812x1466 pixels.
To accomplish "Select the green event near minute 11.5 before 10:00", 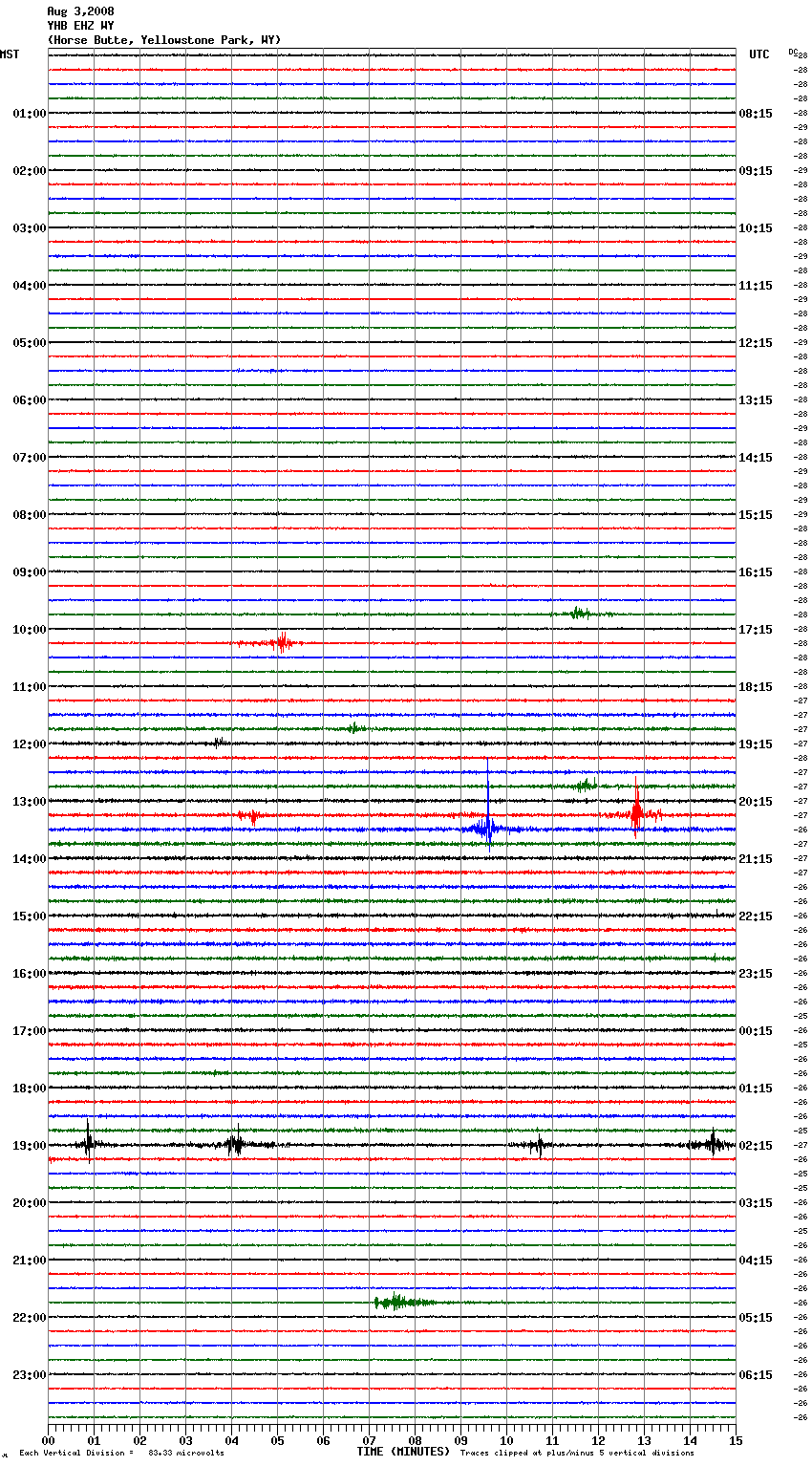I will [579, 613].
